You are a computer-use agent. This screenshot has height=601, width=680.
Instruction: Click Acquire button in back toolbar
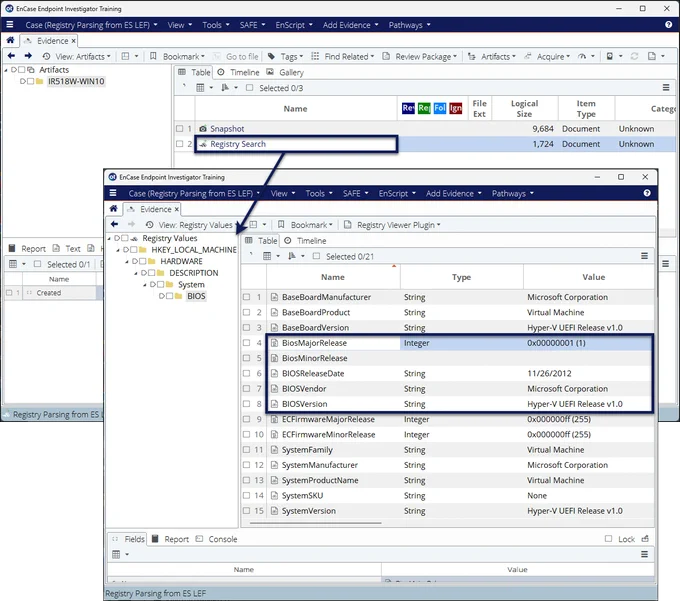coord(547,56)
